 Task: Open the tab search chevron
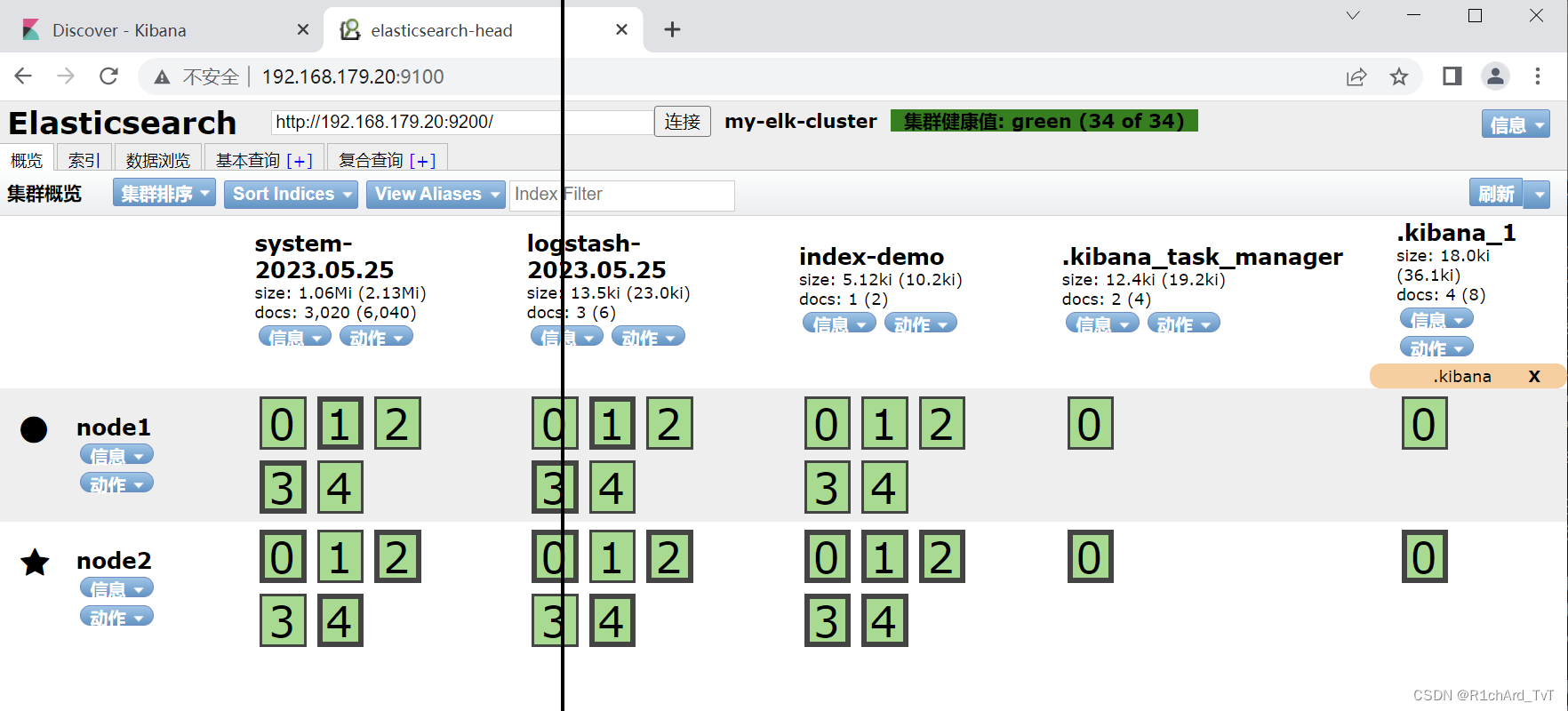1353,15
